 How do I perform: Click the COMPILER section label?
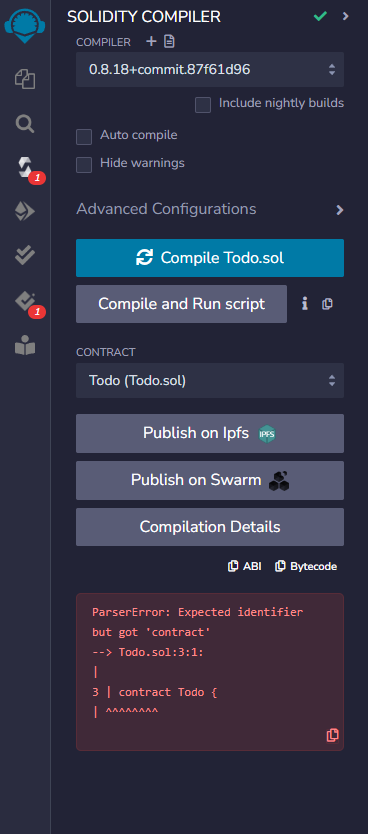point(103,42)
